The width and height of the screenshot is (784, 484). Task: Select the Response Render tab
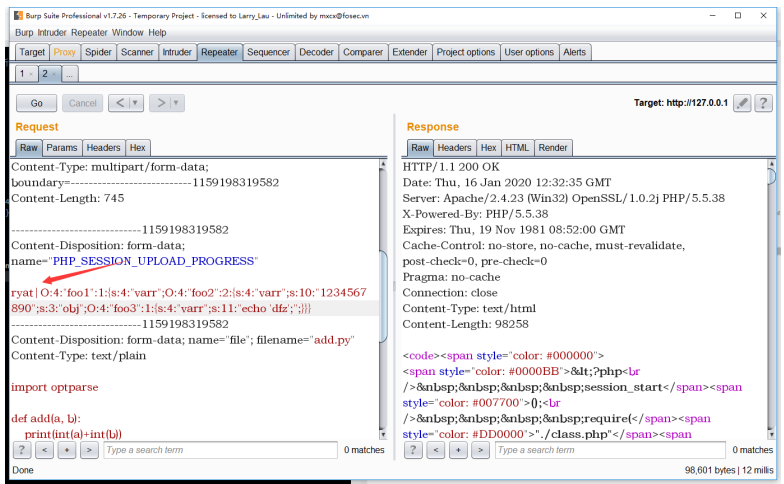pos(553,148)
